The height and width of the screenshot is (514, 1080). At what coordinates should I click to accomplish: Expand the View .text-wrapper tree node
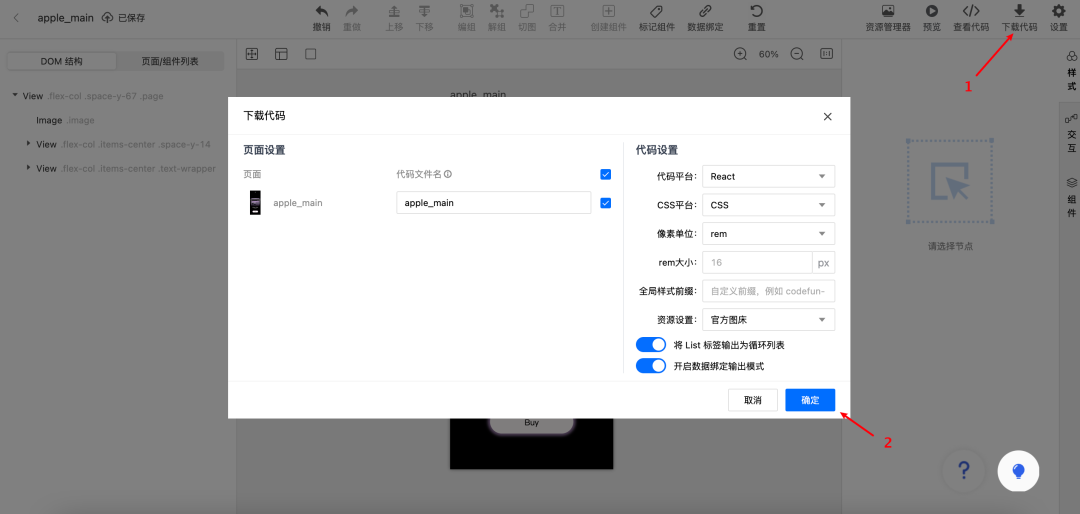28,167
